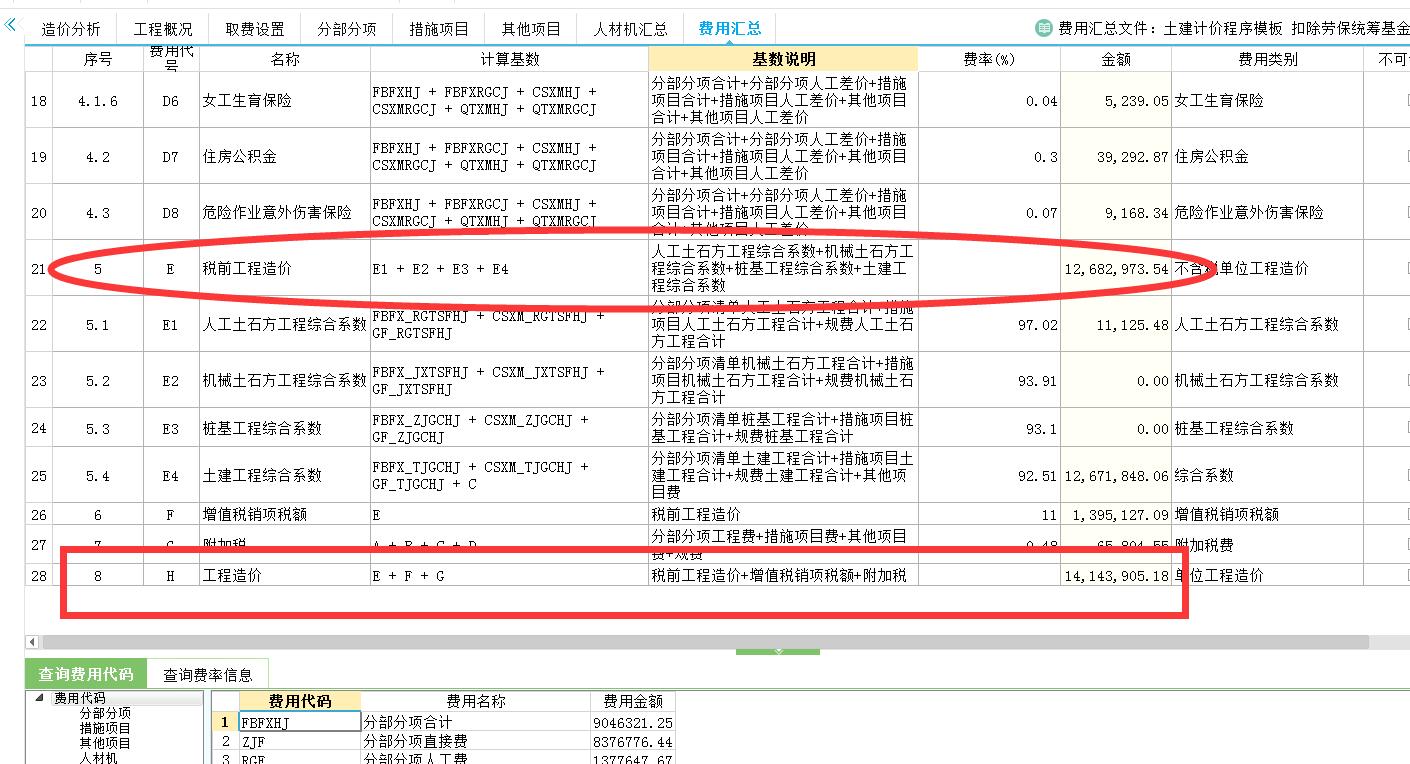Click the FBFXHJ code cell in the lower grid
Screen dimensions: 1410x764
coord(299,722)
